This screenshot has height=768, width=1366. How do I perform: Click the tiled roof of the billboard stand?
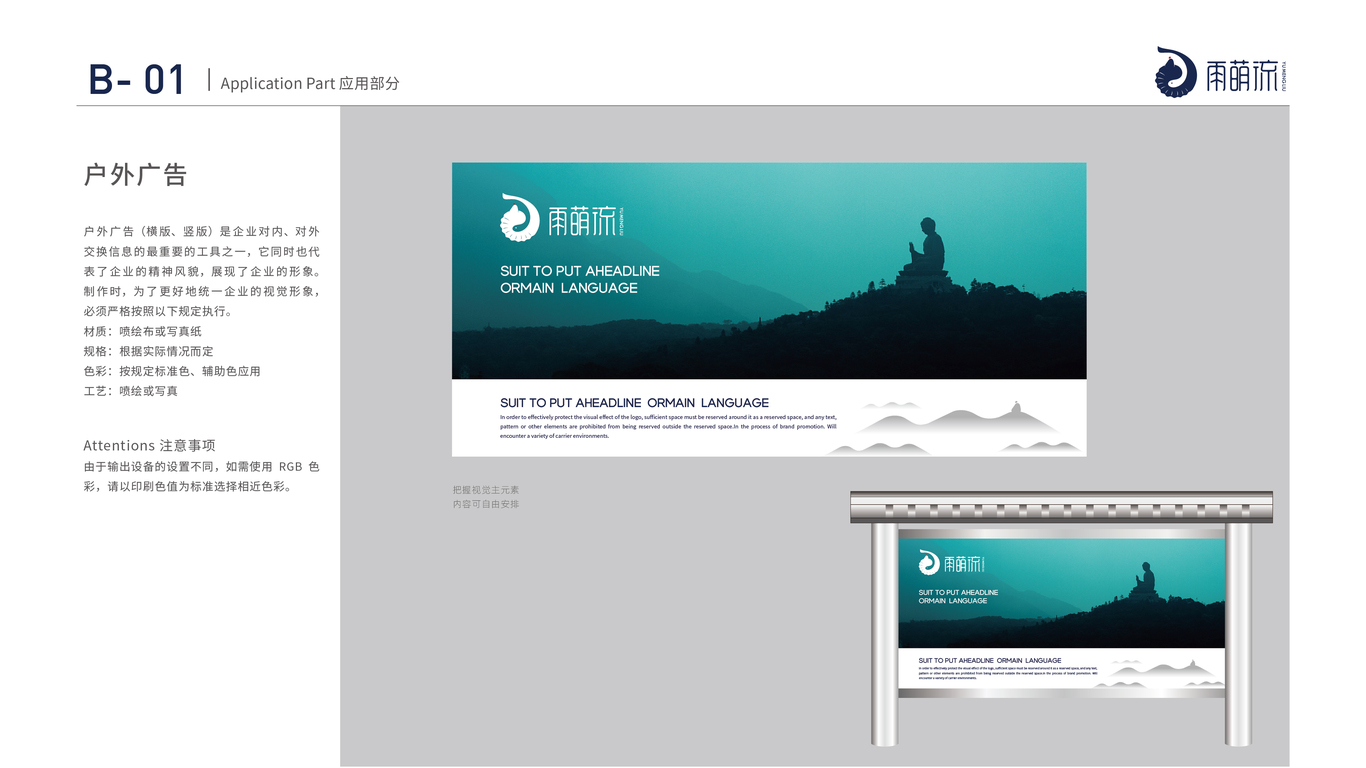(x=1061, y=507)
